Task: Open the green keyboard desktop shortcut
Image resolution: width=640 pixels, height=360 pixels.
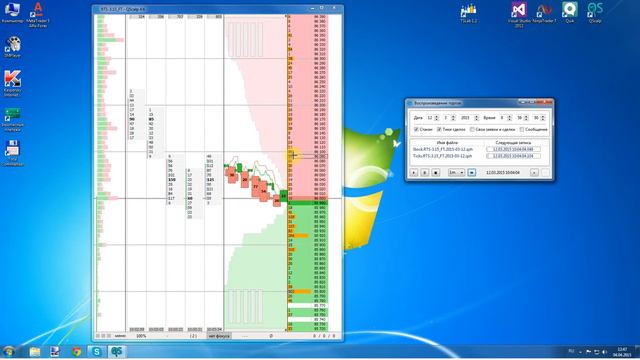Action: [x=12, y=119]
